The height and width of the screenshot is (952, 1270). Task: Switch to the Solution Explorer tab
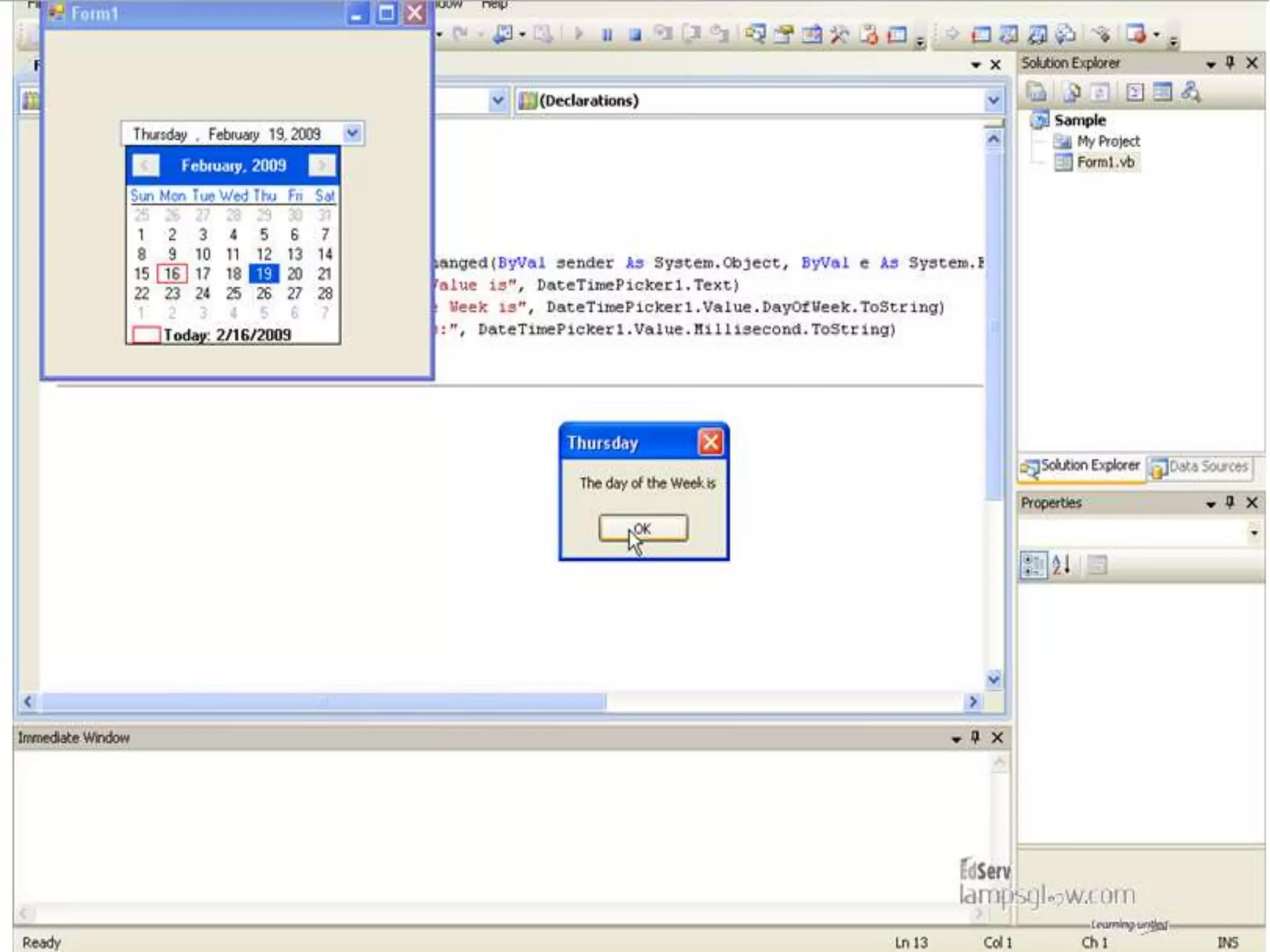click(1081, 467)
